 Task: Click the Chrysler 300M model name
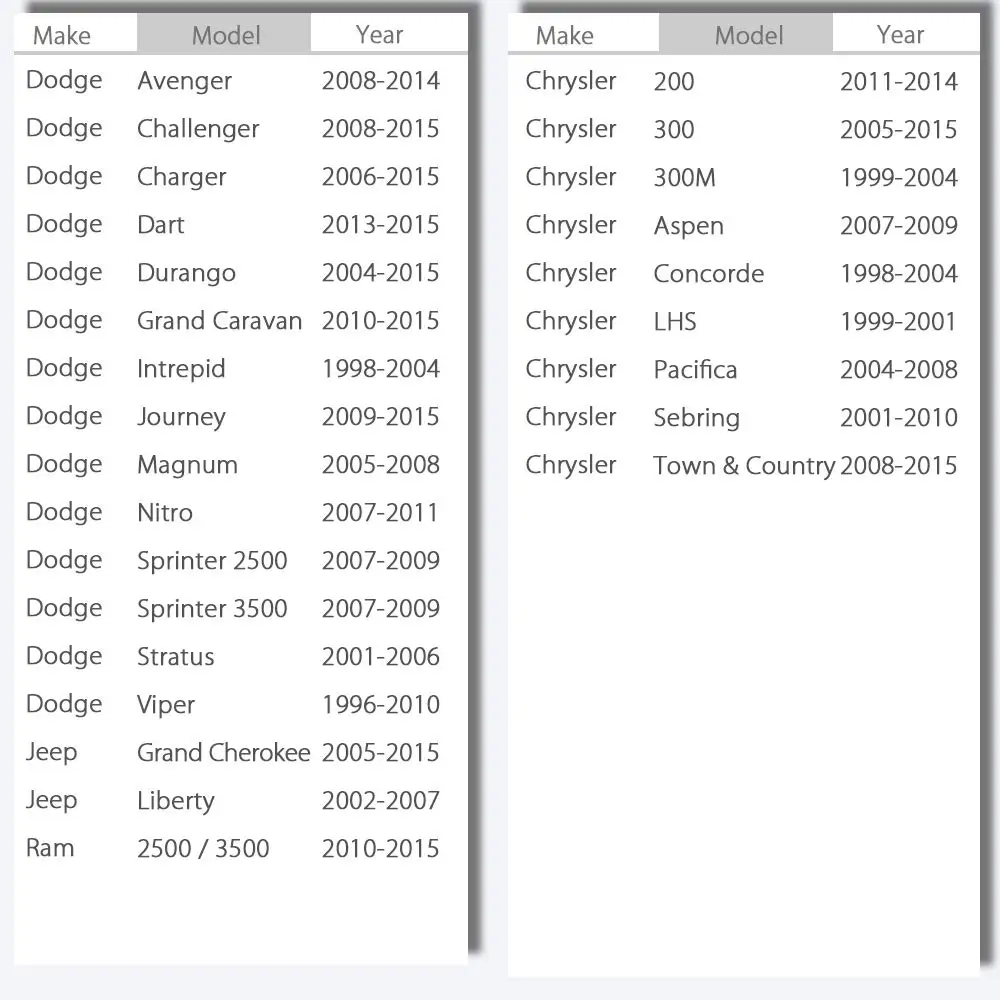tap(684, 177)
